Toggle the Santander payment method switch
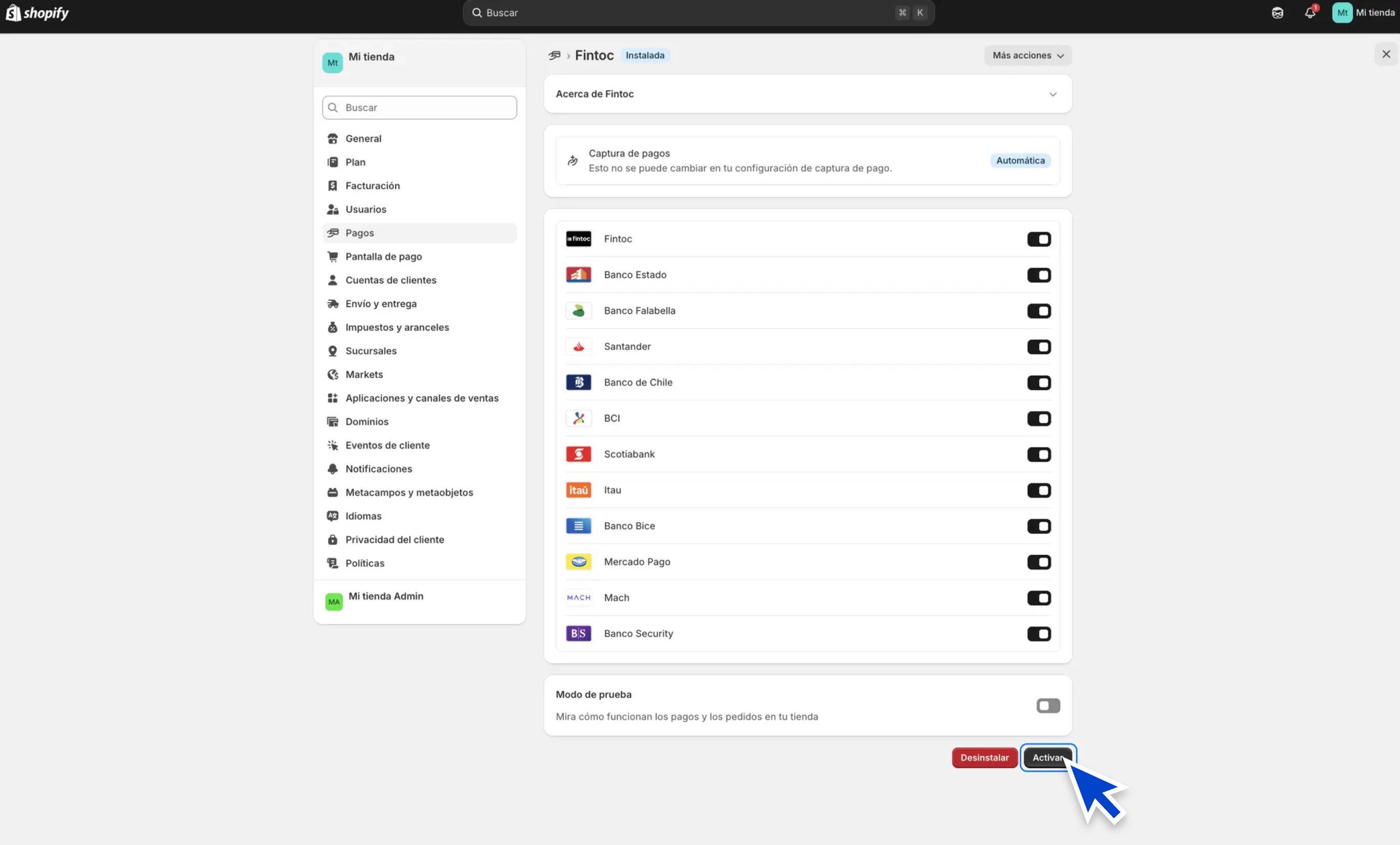 click(x=1039, y=346)
